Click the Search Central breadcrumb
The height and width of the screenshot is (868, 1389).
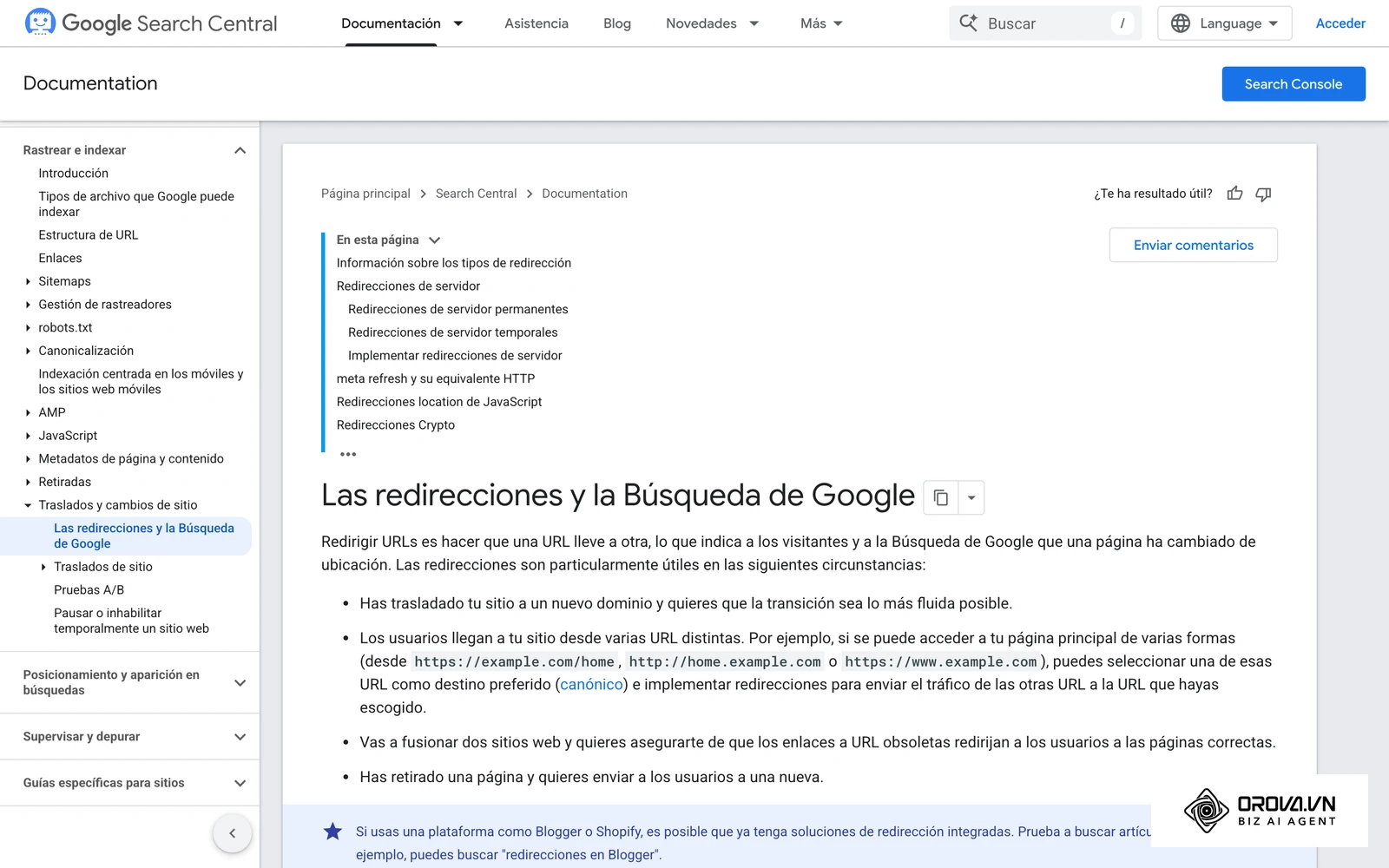476,194
